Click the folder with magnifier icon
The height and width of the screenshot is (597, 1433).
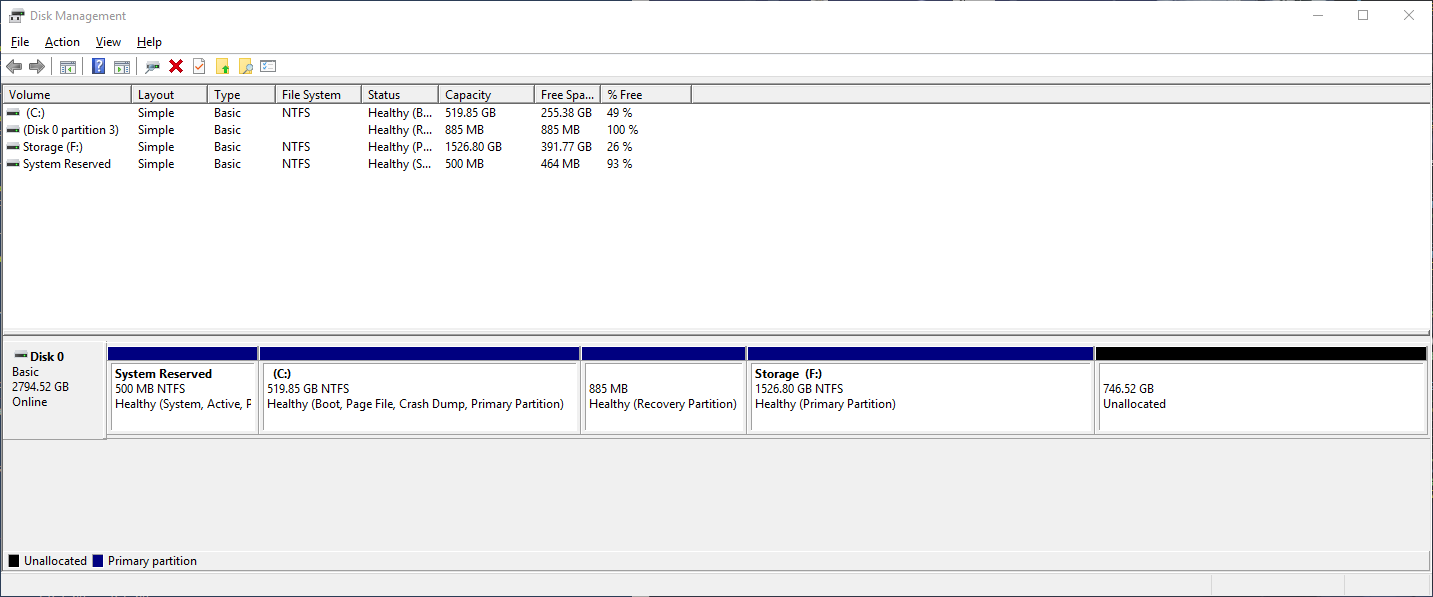[x=245, y=67]
